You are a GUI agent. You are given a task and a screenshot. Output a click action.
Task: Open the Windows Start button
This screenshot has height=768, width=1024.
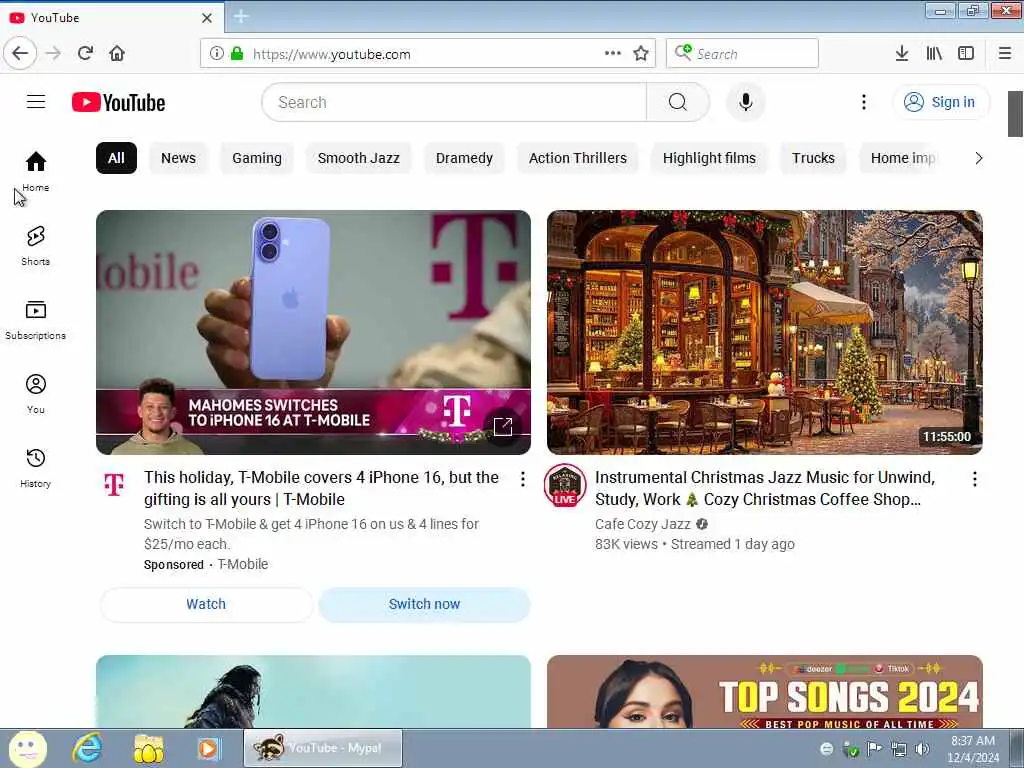[x=27, y=749]
